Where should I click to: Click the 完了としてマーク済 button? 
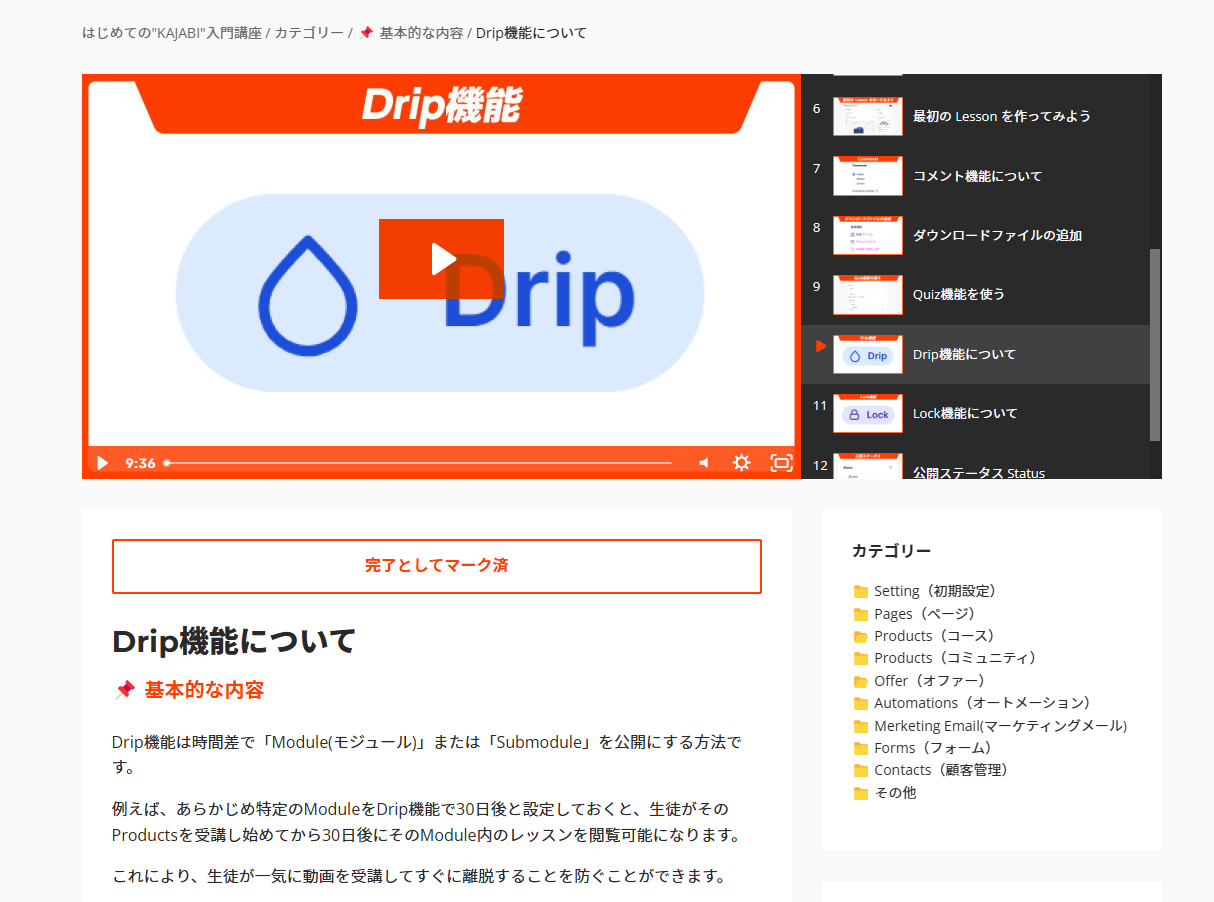(x=437, y=566)
